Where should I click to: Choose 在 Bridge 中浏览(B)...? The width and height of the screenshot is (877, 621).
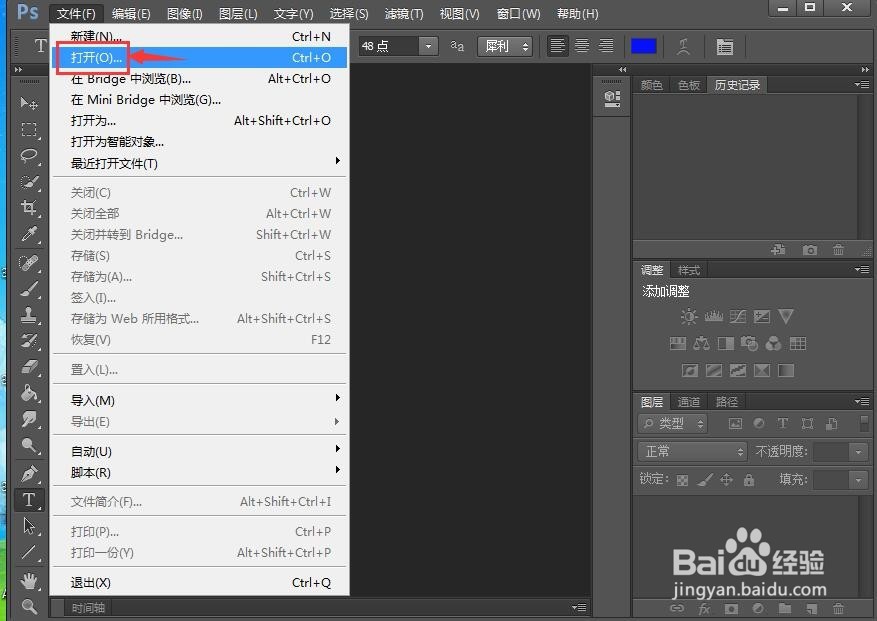[199, 79]
